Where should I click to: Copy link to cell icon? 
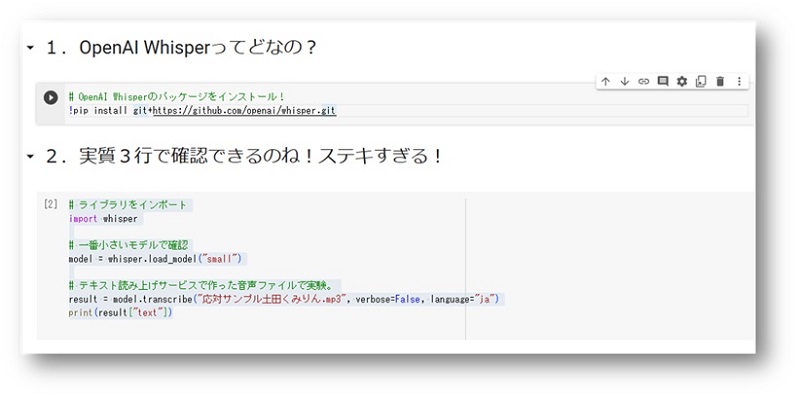(644, 82)
